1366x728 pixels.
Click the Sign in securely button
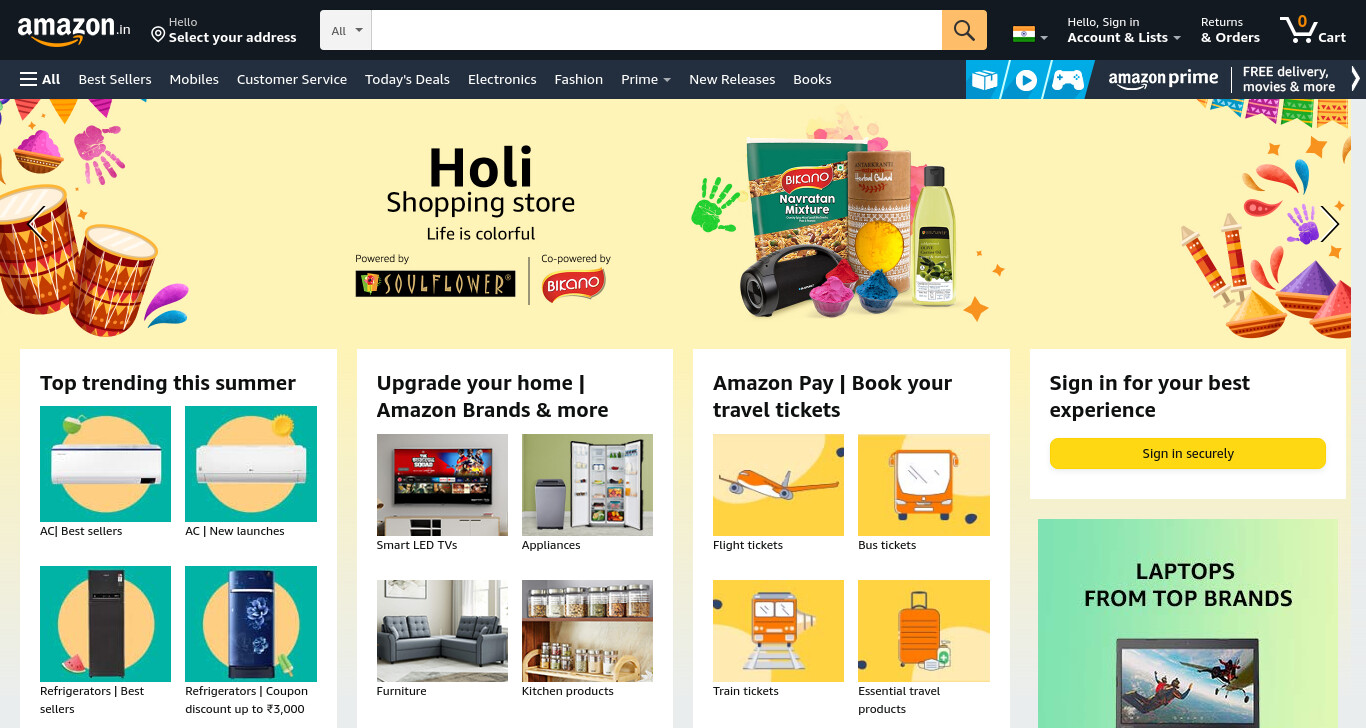point(1187,453)
